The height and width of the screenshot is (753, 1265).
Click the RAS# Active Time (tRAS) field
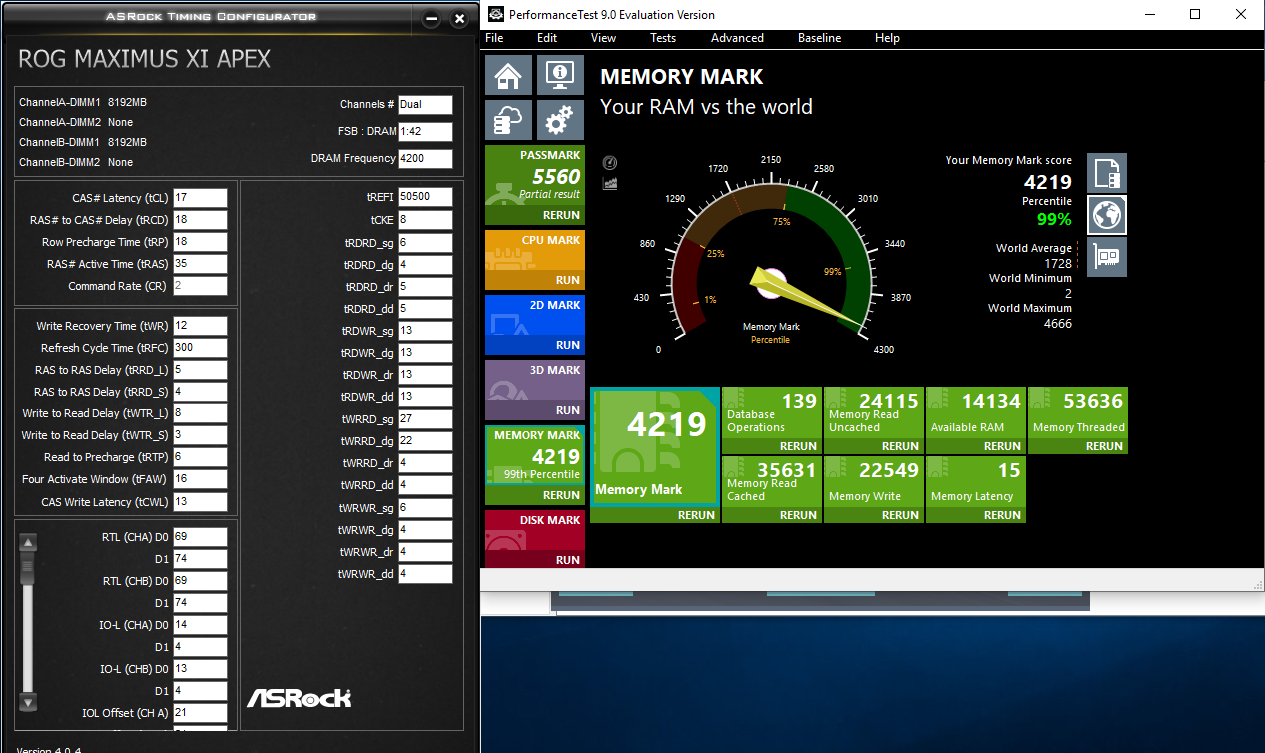click(200, 264)
